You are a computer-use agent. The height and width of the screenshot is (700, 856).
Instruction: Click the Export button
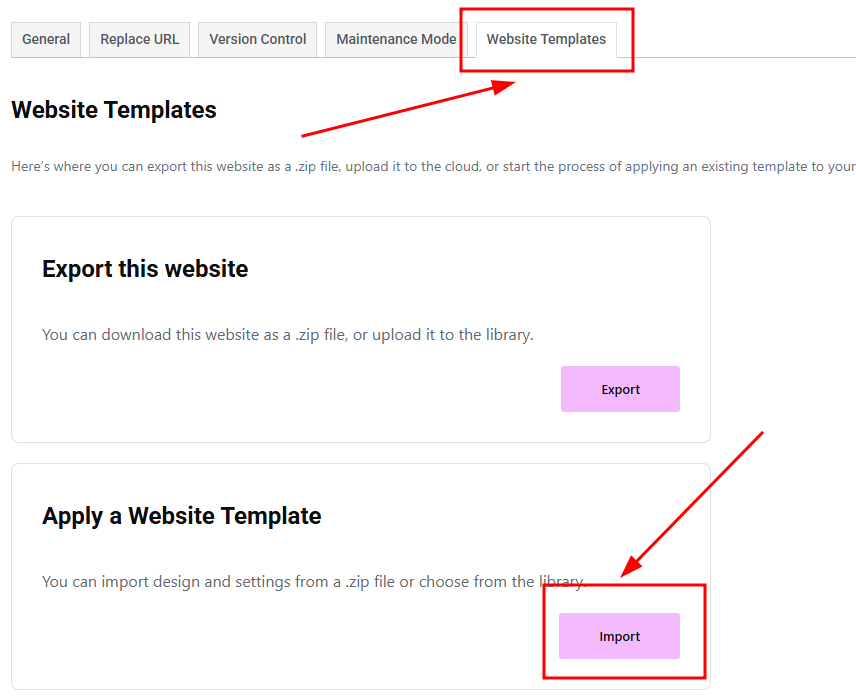[620, 389]
